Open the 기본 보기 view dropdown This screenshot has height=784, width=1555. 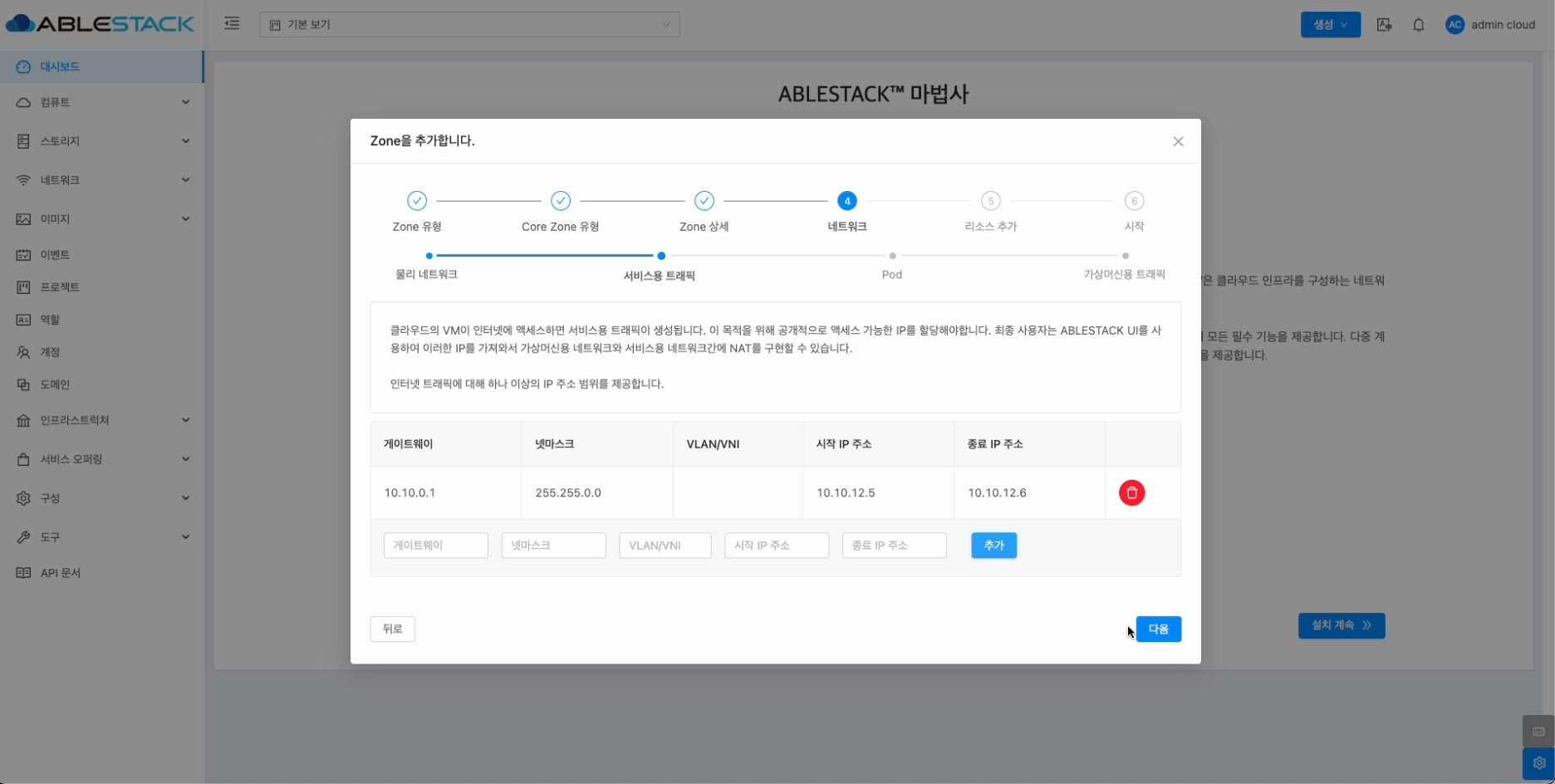[469, 25]
